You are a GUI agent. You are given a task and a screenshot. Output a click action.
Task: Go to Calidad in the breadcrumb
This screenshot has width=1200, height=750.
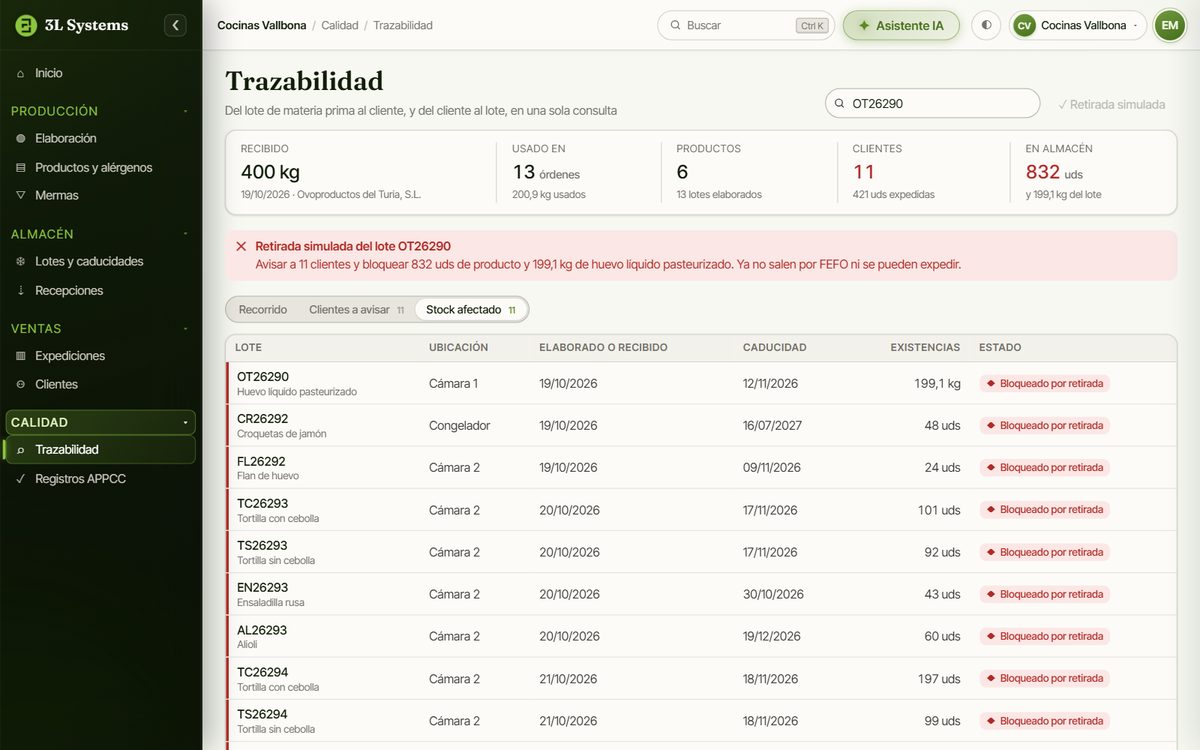[x=340, y=25]
